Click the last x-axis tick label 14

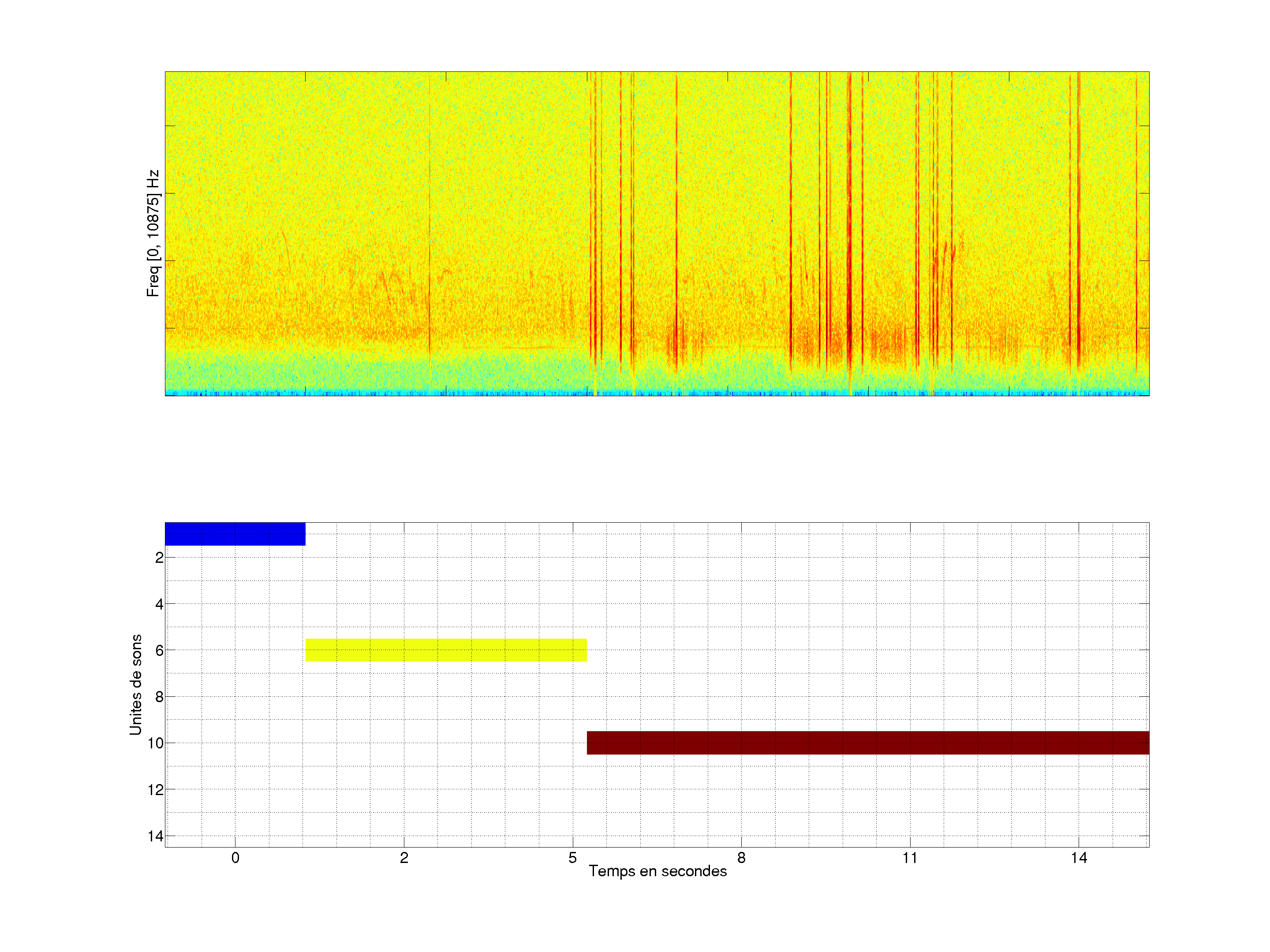1079,858
